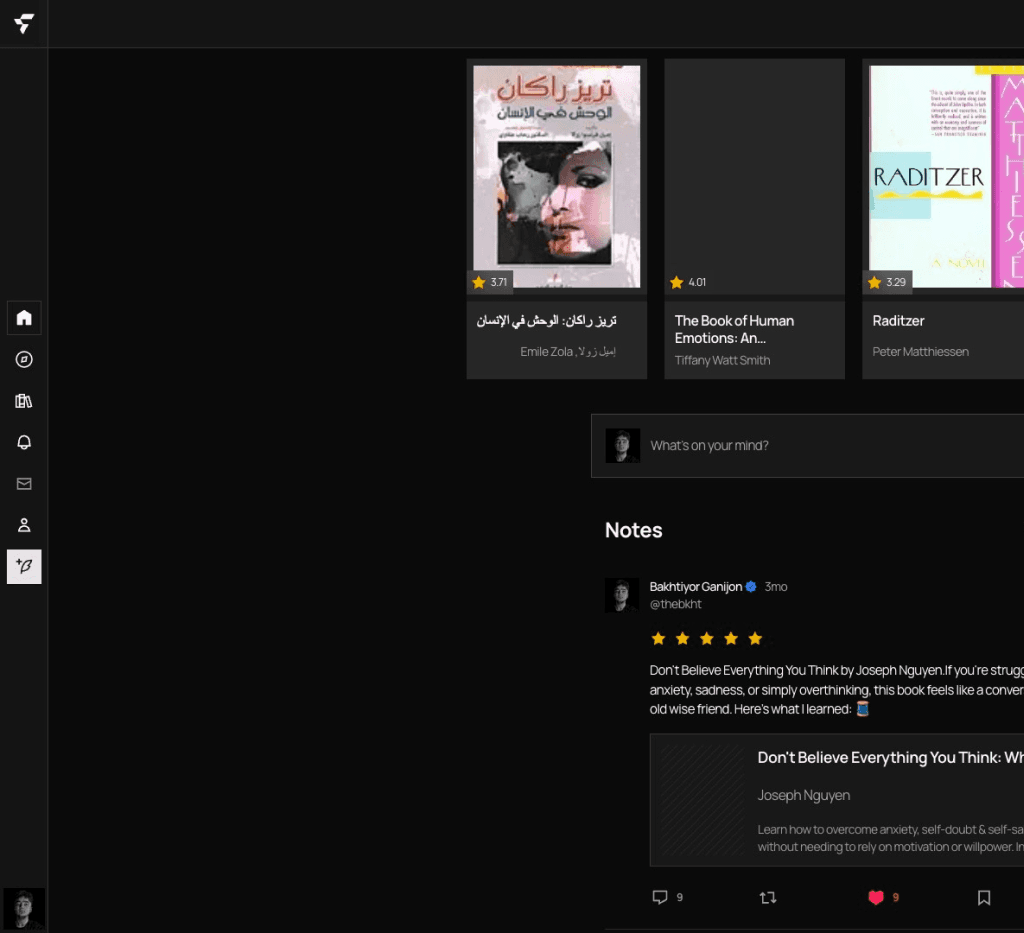
Task: Click the 4.01 star rating badge
Action: (688, 282)
